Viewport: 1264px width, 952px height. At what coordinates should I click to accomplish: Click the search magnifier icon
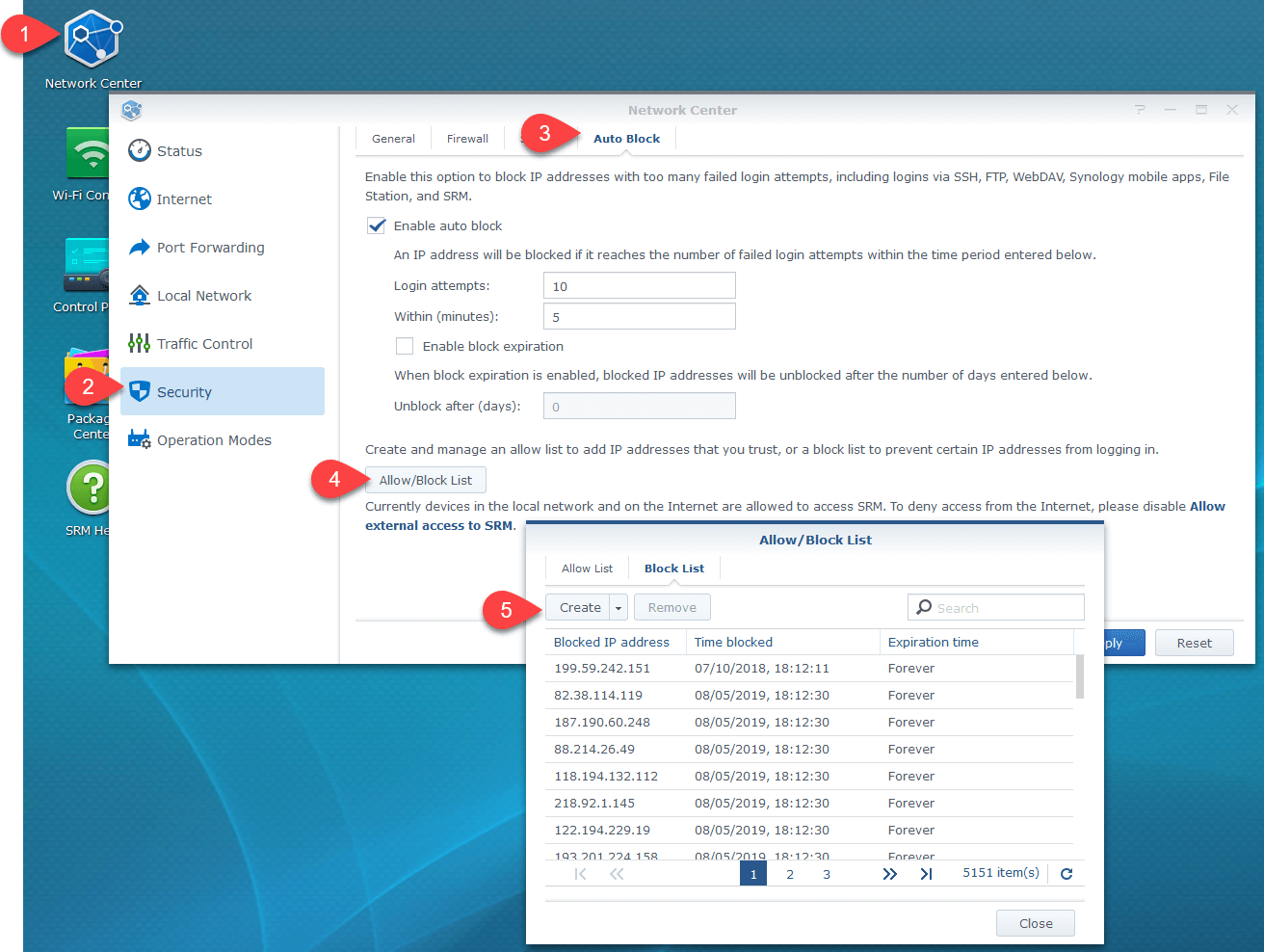pos(924,607)
